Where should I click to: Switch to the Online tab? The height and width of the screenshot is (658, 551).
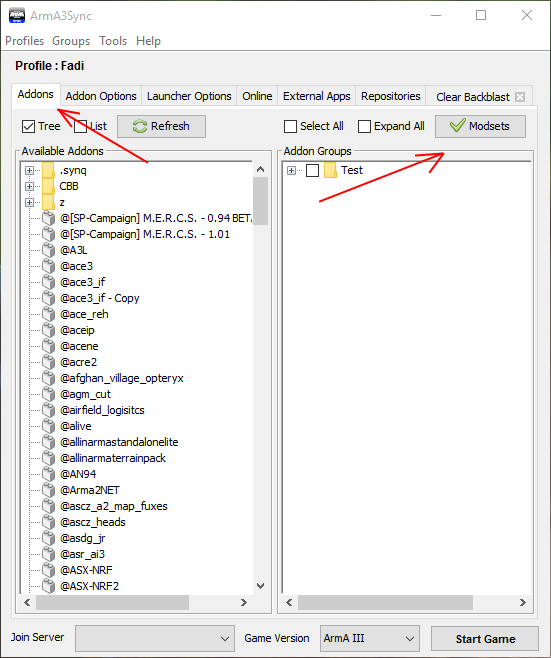(257, 96)
